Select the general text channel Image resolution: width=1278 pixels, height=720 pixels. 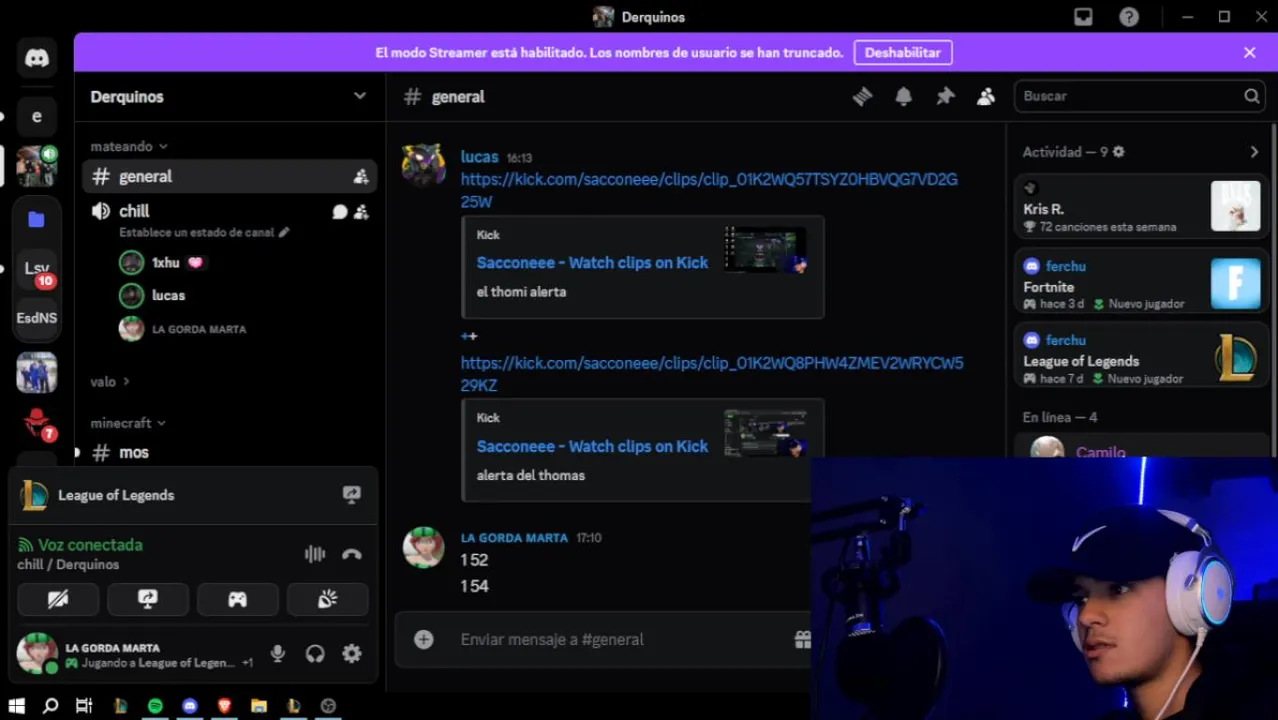pyautogui.click(x=229, y=176)
